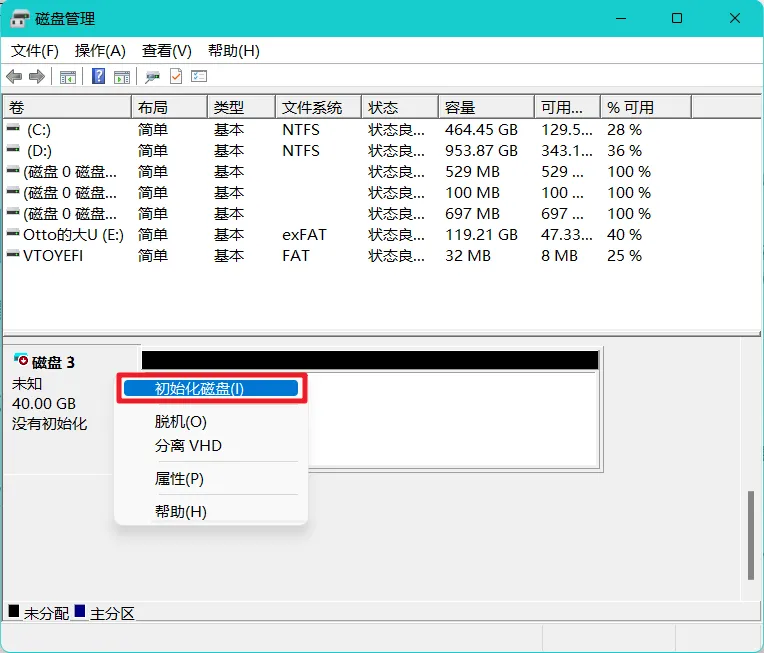Click the 40.00 GB disk size text
Image resolution: width=764 pixels, height=653 pixels.
coord(44,403)
